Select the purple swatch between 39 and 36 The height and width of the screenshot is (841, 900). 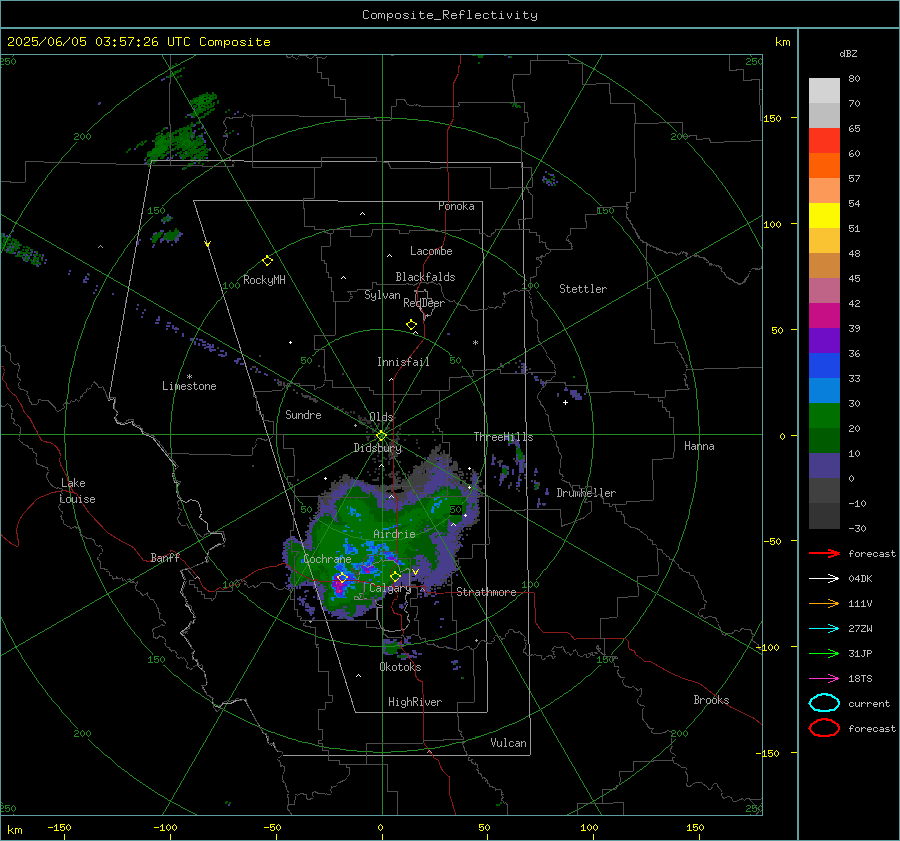(x=824, y=341)
